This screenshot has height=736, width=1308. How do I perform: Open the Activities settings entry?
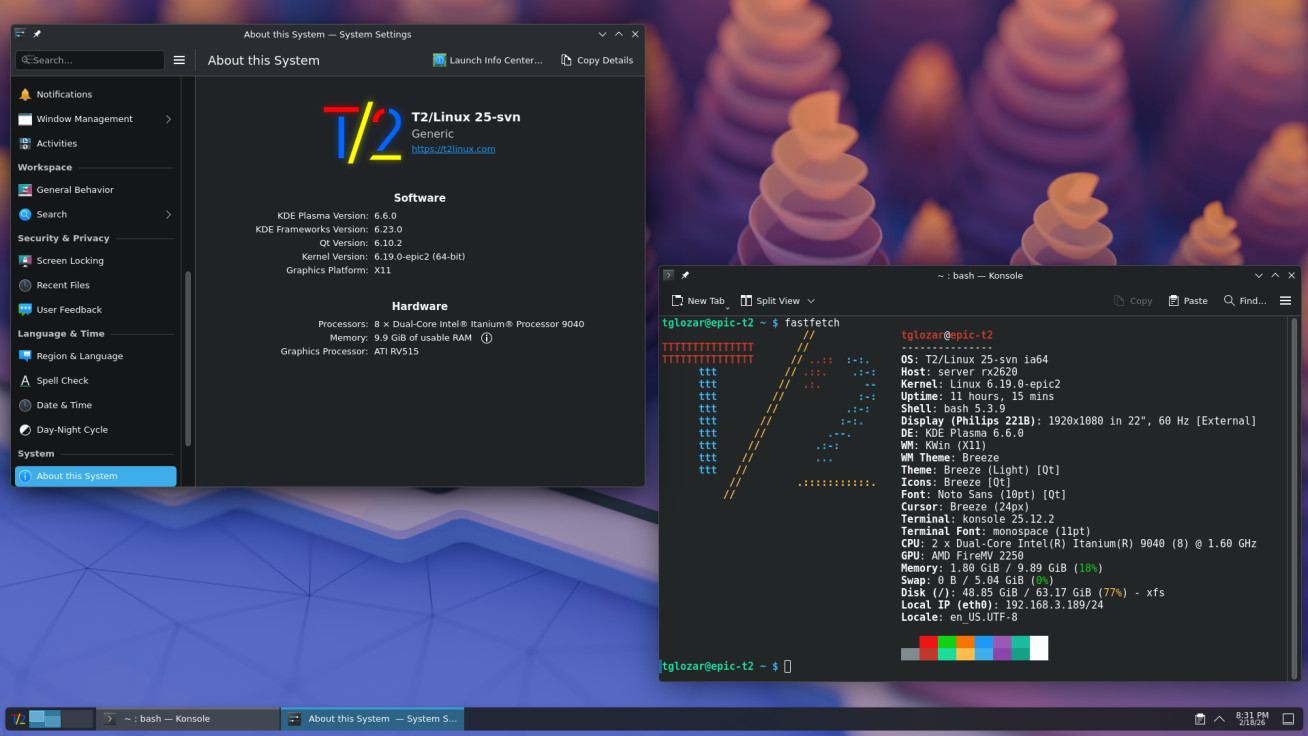click(x=95, y=143)
